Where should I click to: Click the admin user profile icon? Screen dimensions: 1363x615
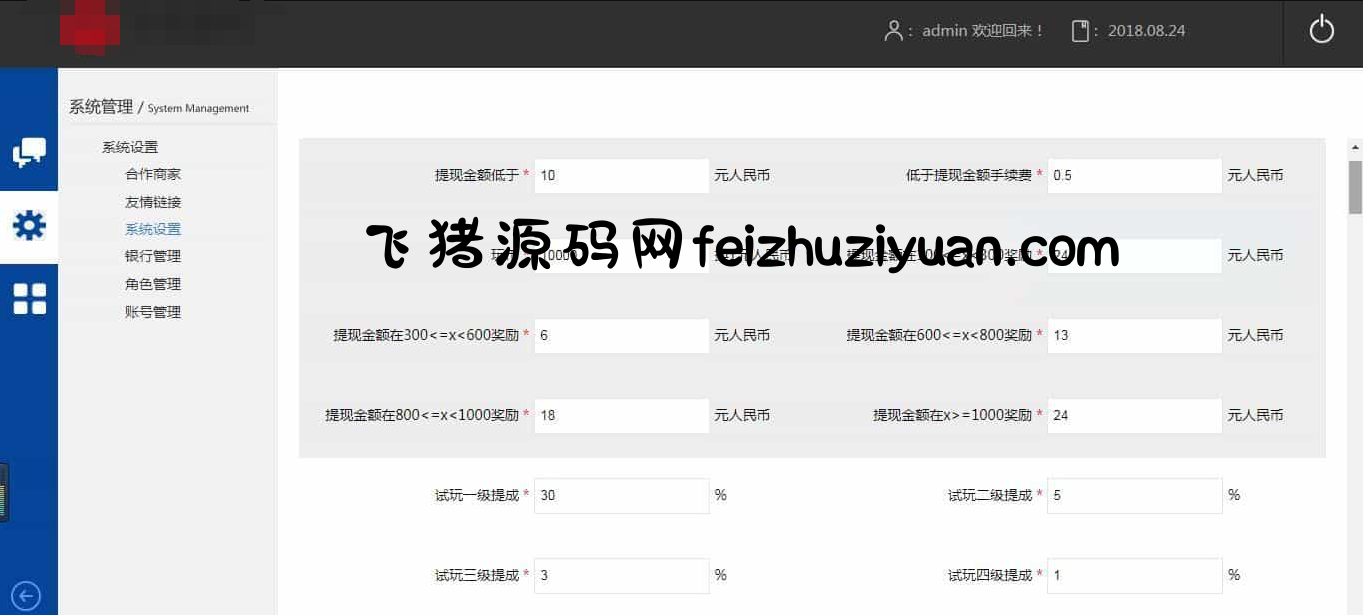893,31
